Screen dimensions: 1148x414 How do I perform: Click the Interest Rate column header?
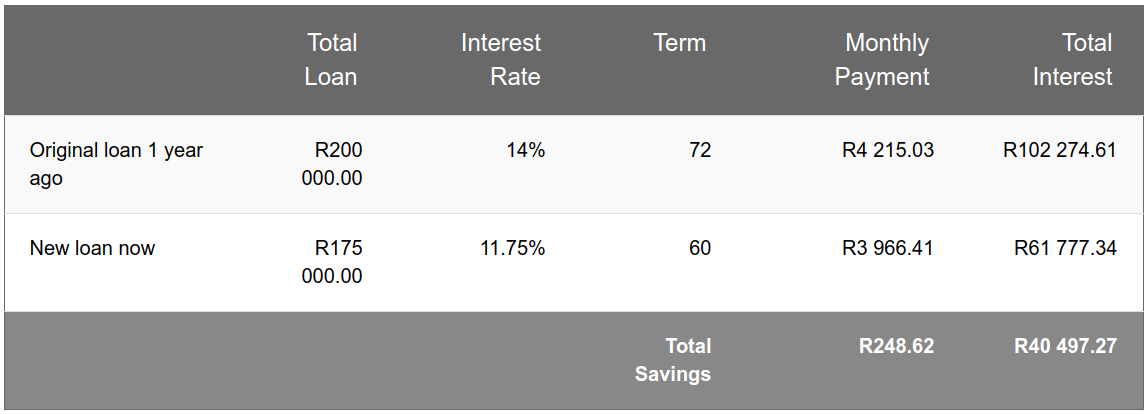[501, 59]
